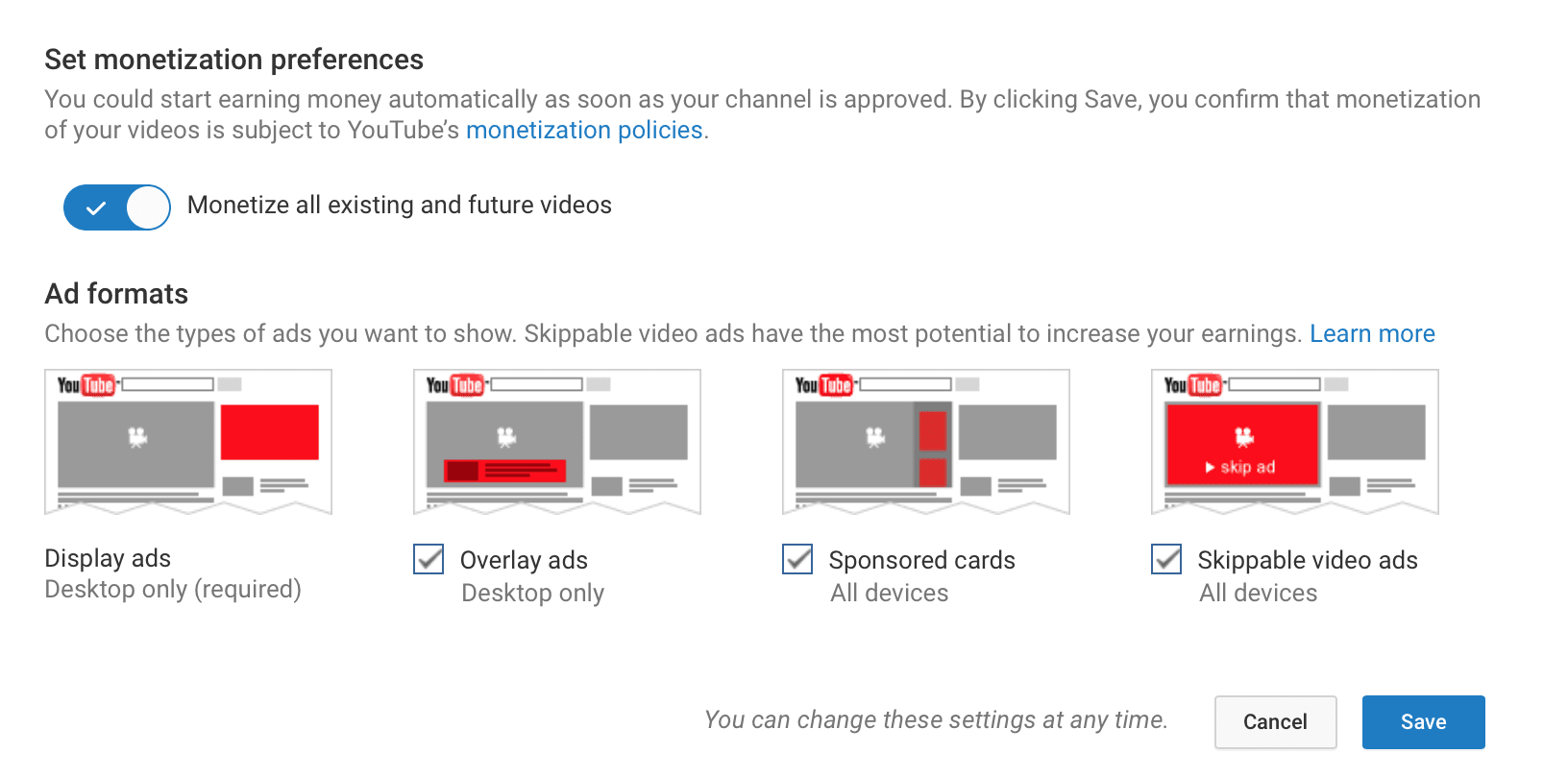The image size is (1568, 778).
Task: Click the Overlay ads label text
Action: [x=524, y=560]
